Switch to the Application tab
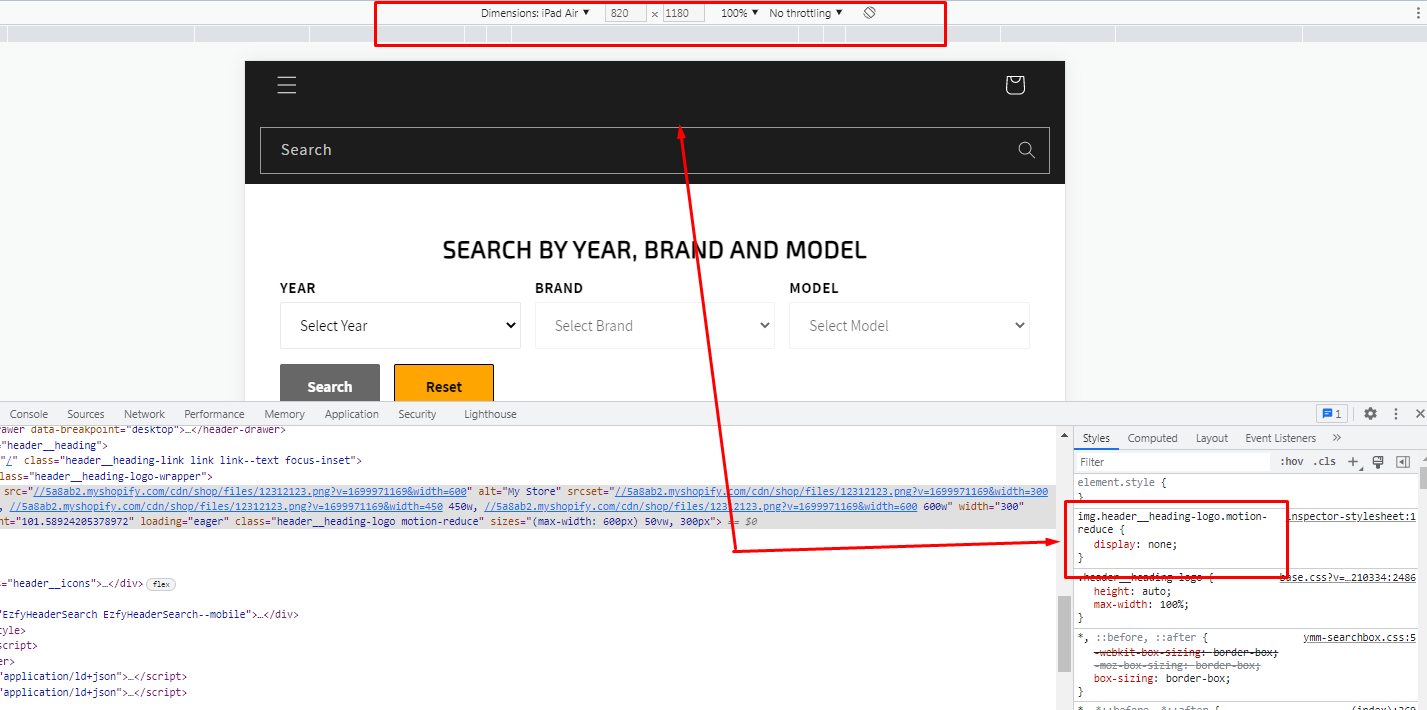This screenshot has height=710, width=1427. (352, 414)
